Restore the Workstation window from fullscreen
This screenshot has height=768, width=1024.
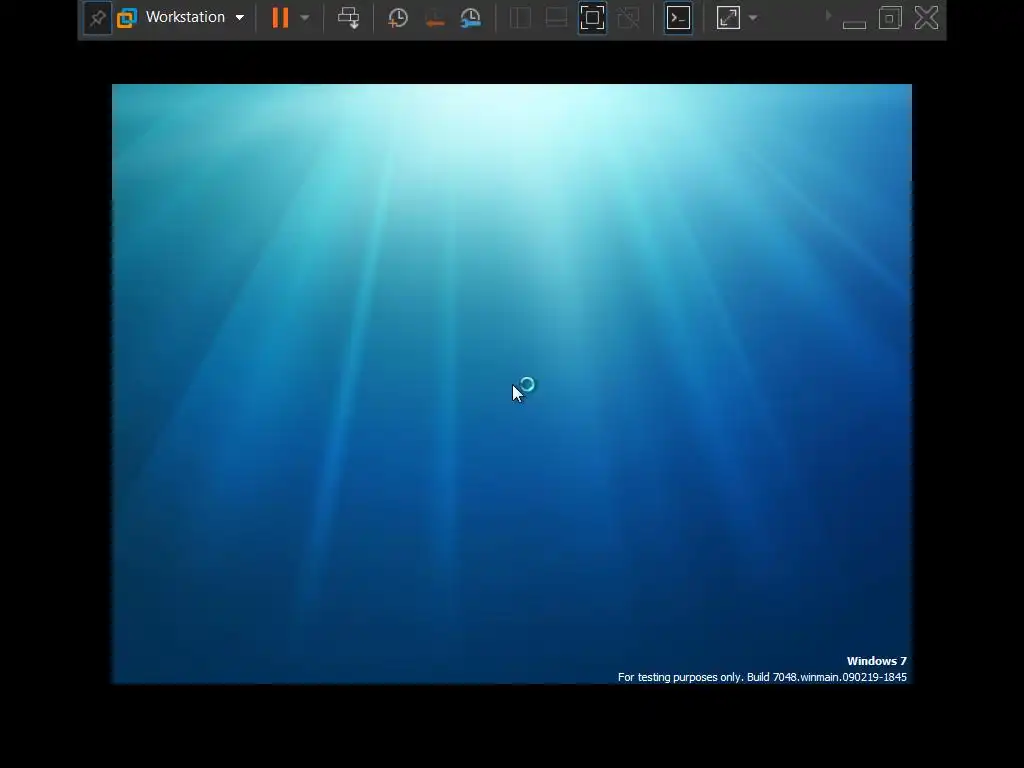890,18
